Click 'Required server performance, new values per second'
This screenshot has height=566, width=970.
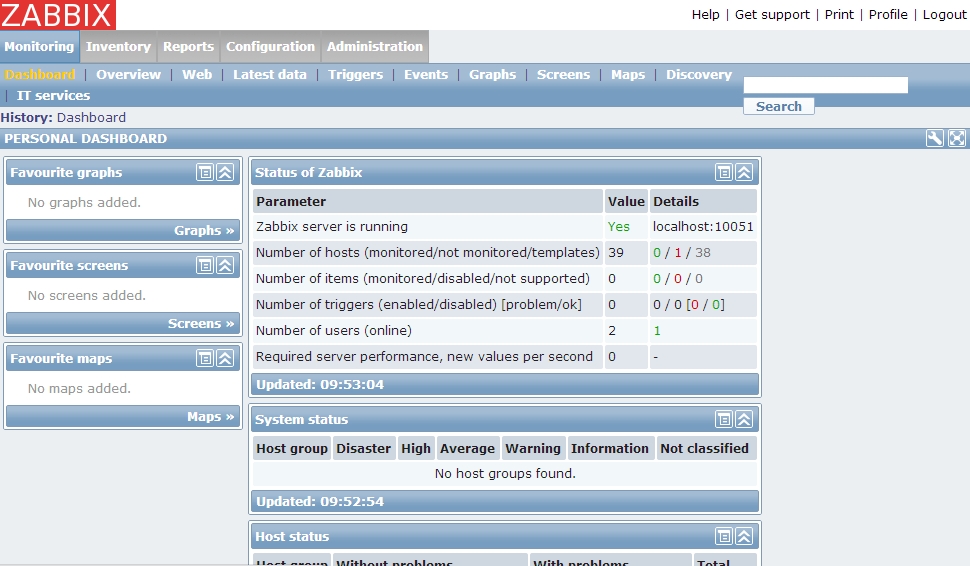pyautogui.click(x=424, y=356)
